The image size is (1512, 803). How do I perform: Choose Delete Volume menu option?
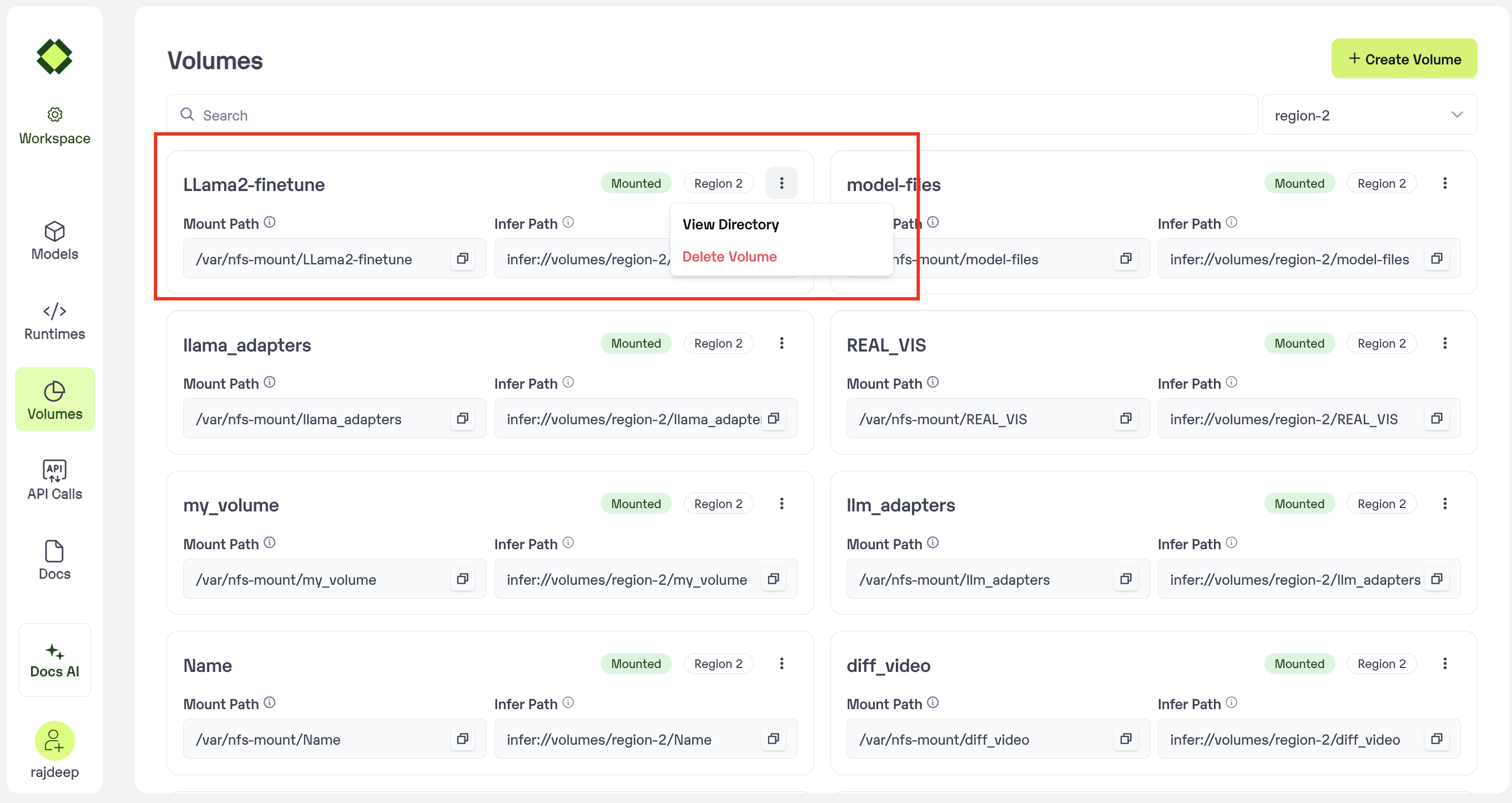point(729,257)
